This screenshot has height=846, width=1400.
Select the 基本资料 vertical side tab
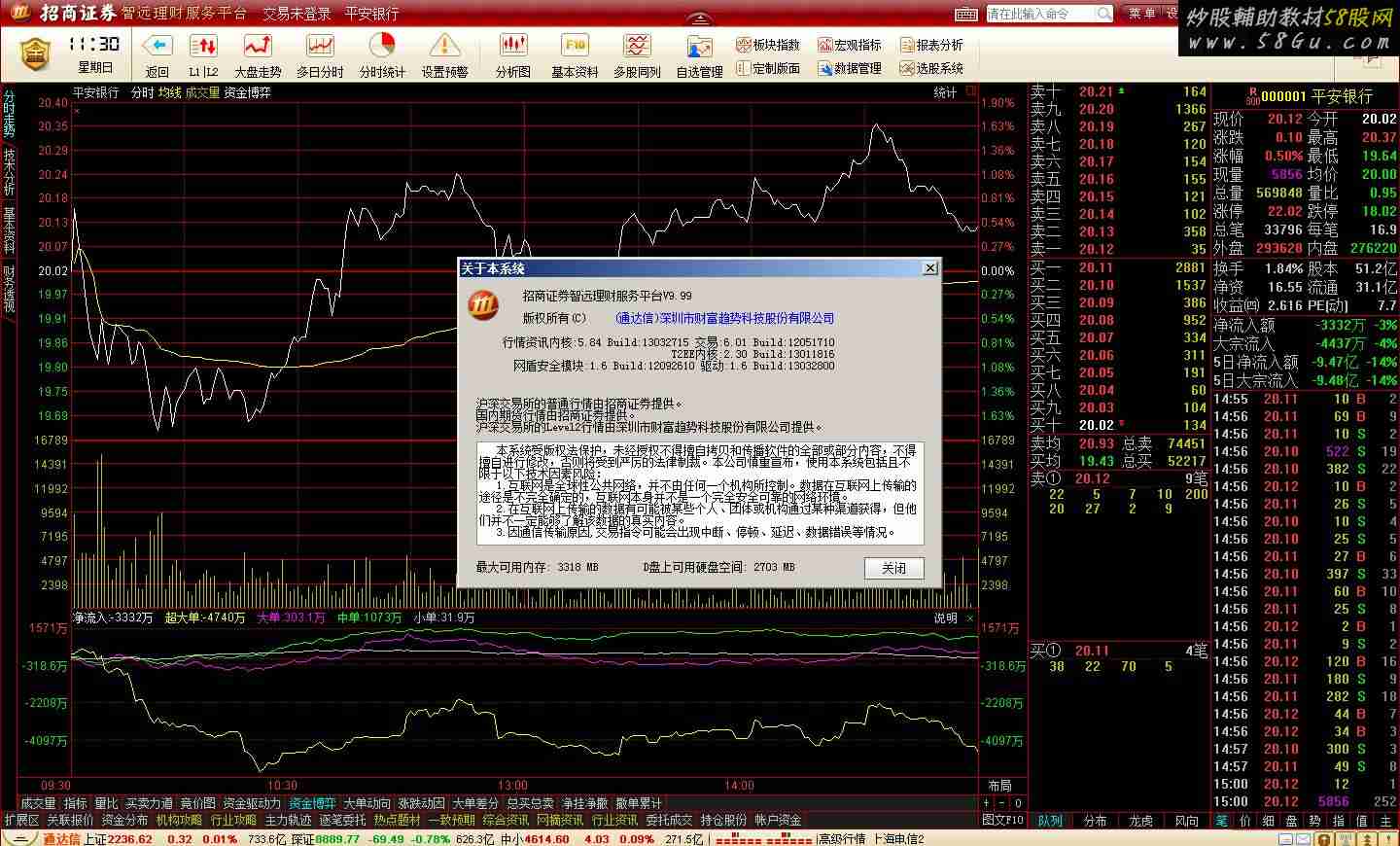9,229
